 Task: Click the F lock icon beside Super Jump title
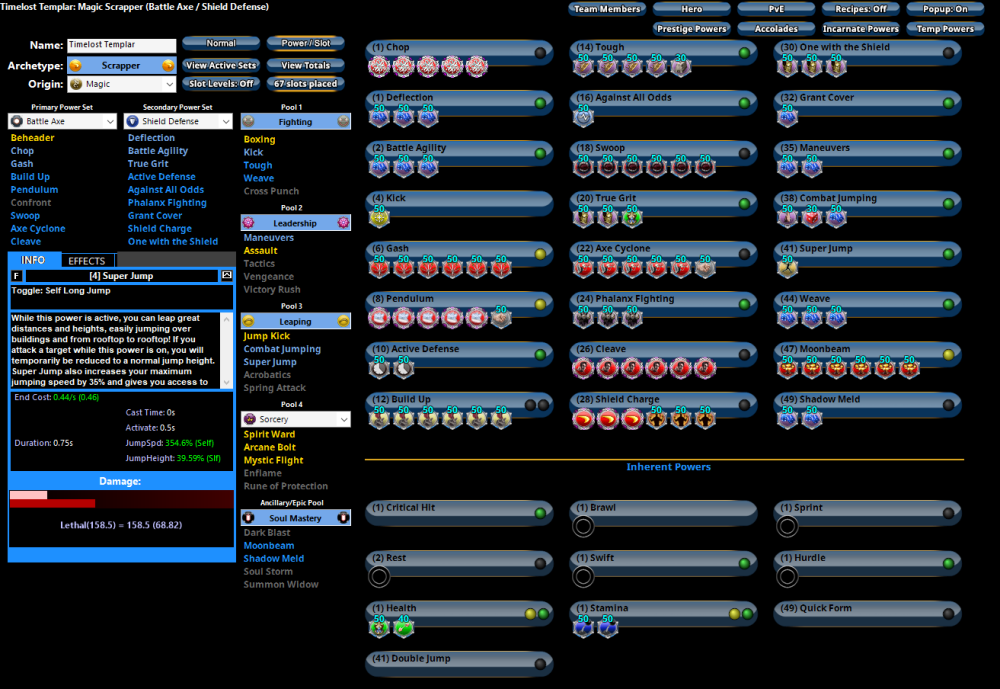[x=17, y=275]
